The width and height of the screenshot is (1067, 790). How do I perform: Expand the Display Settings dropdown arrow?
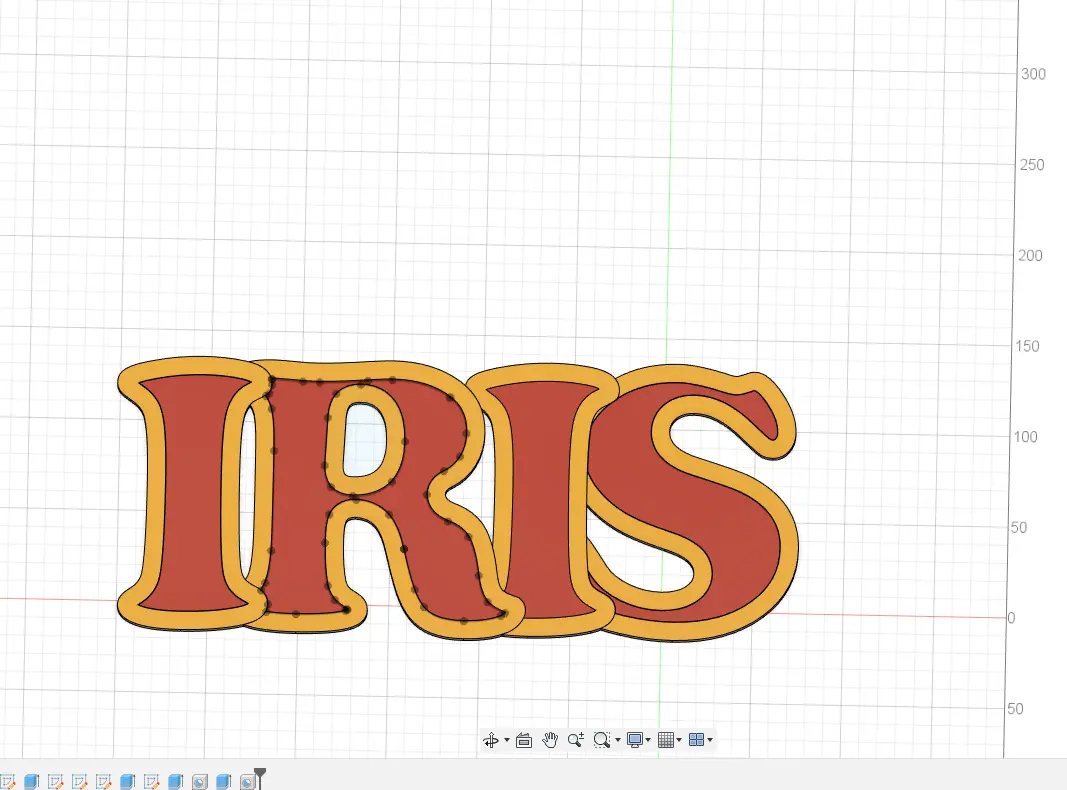(648, 740)
